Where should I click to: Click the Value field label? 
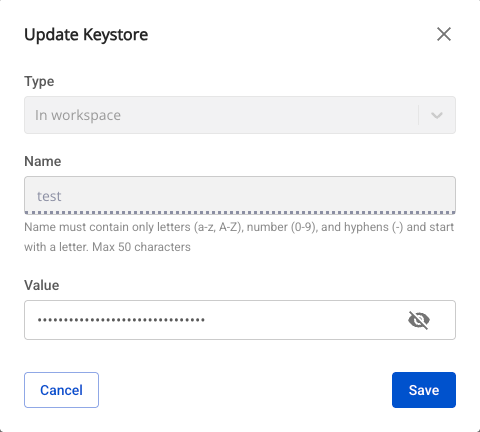[x=42, y=285]
